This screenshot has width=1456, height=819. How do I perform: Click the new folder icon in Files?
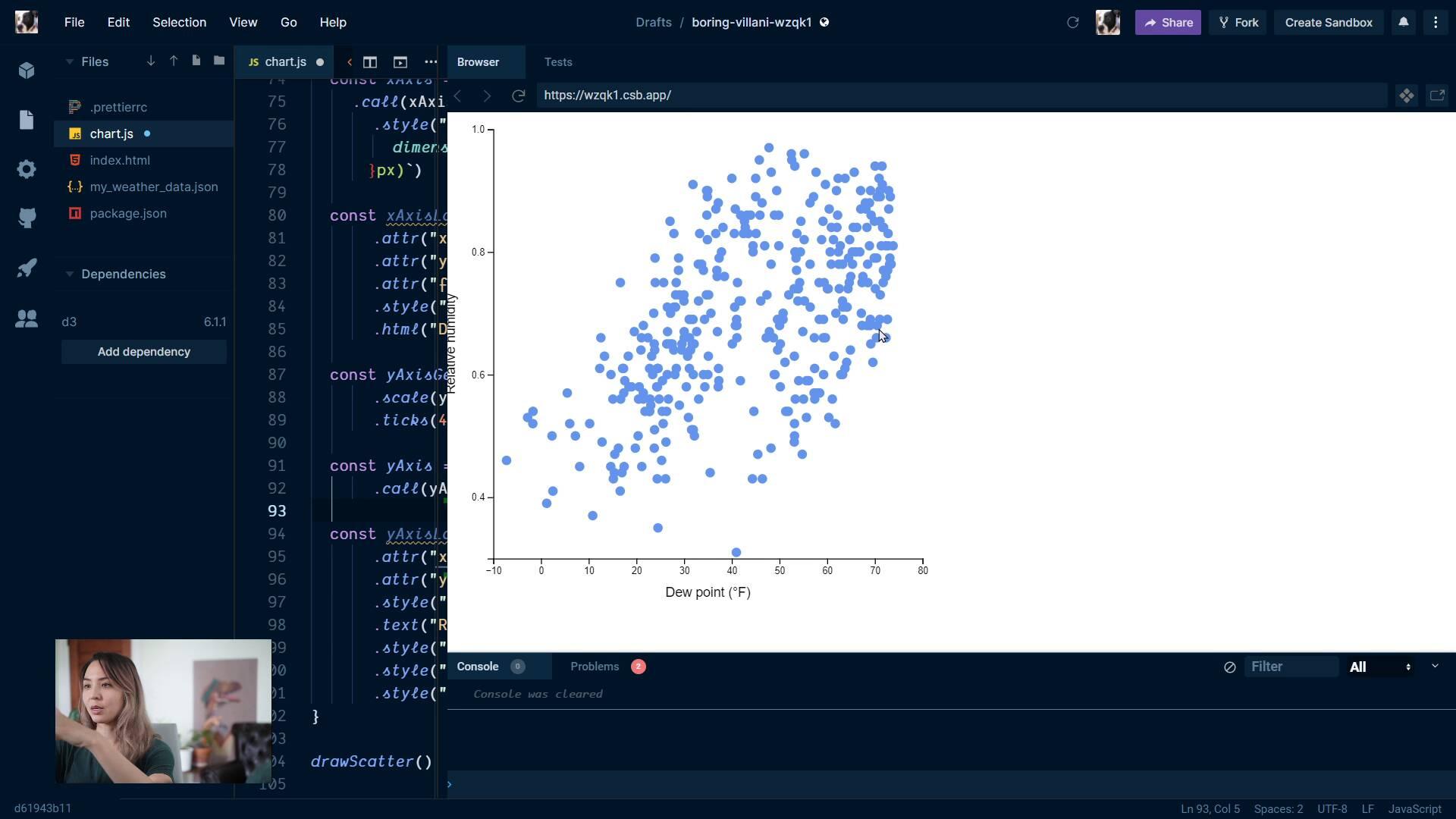click(x=219, y=61)
